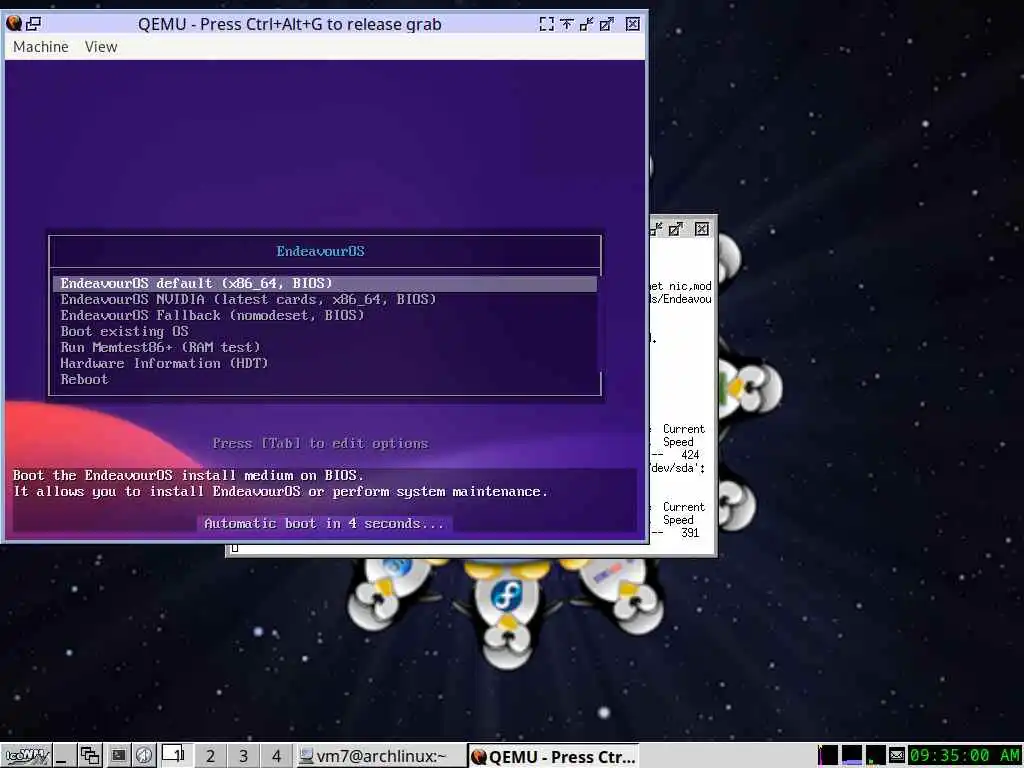Select EndeavourOS default (x86_64, BIOS) boot entry
This screenshot has width=1024, height=768.
325,283
